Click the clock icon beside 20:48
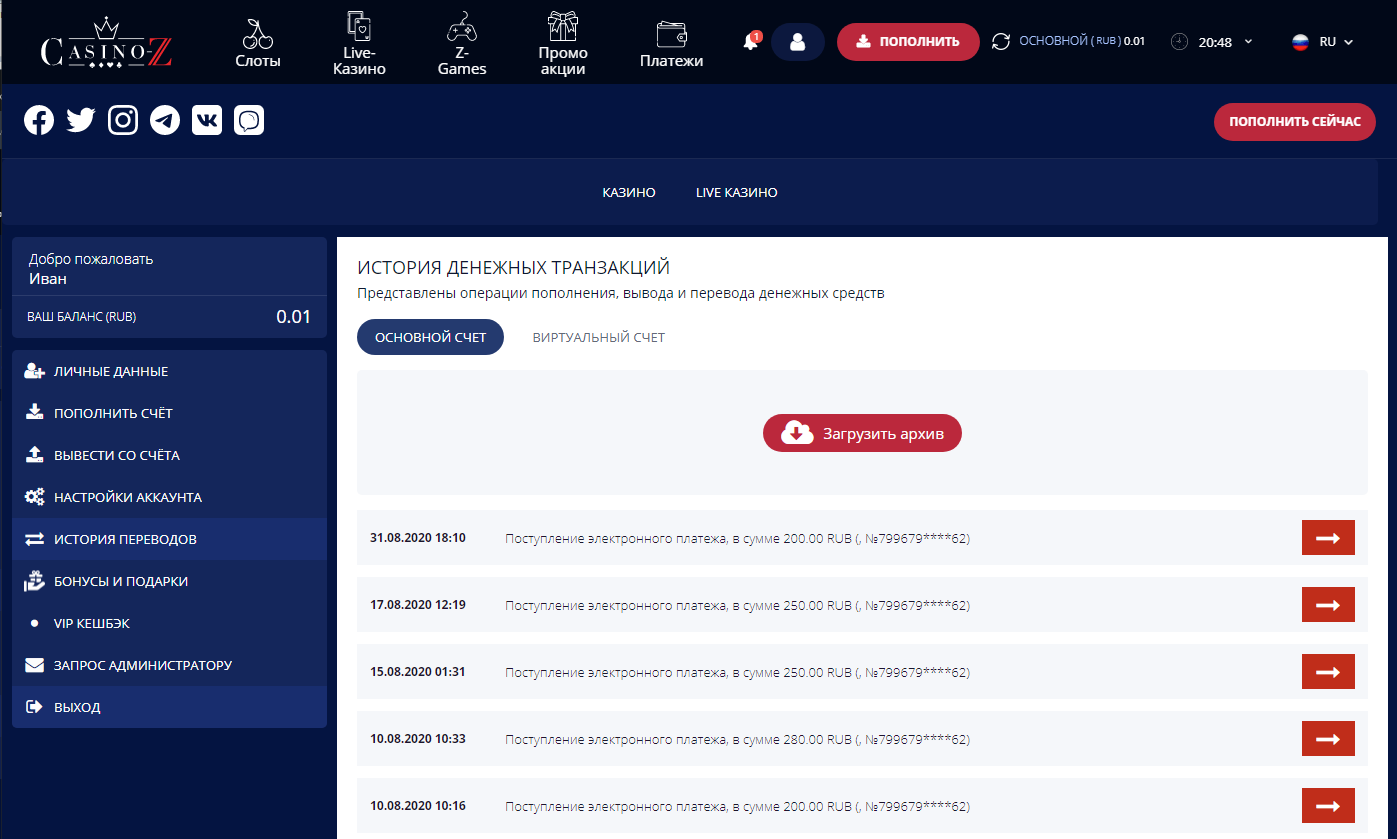 click(x=1180, y=42)
